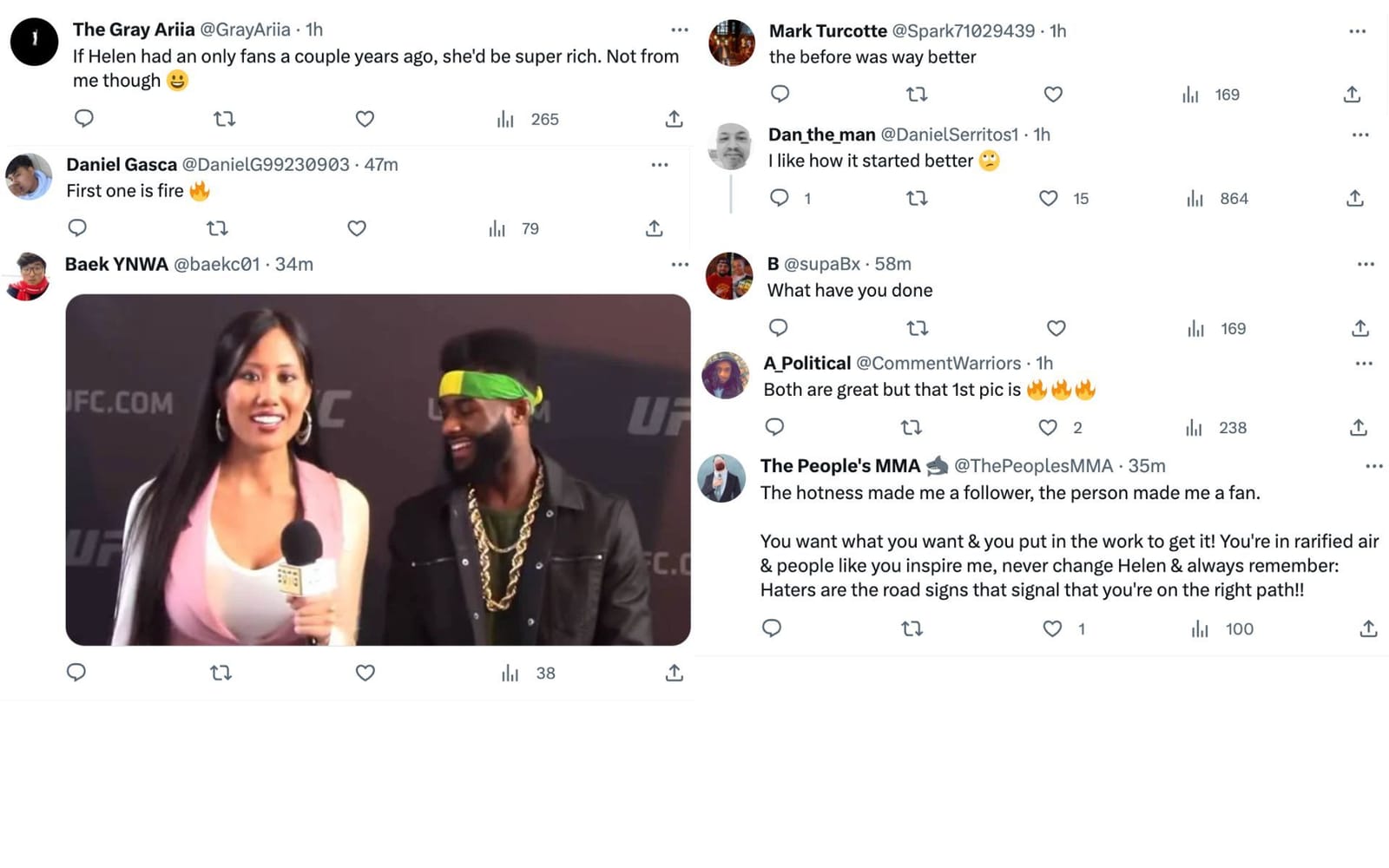Open the @CommentWarriors handle link
This screenshot has width=1389, height=868.
938,364
